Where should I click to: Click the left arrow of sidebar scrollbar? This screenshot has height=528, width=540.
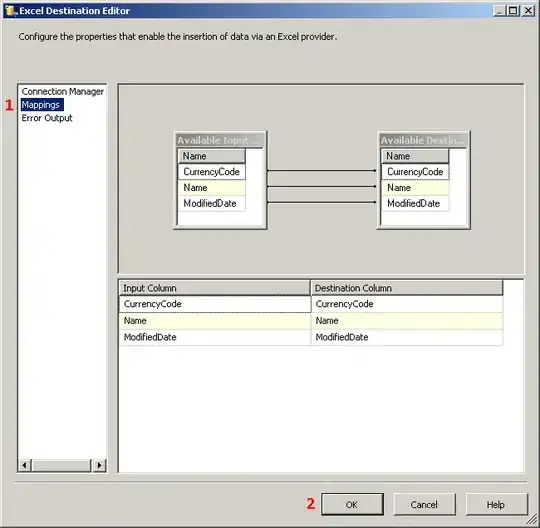tap(24, 465)
